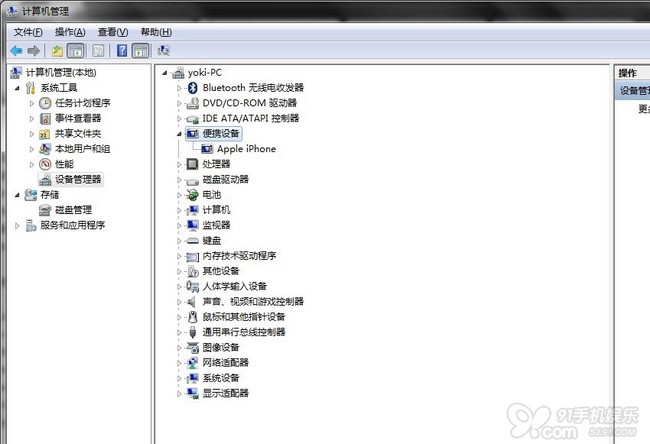Expand the 网络适配器 node arrow
650x444 pixels.
pyautogui.click(x=179, y=363)
